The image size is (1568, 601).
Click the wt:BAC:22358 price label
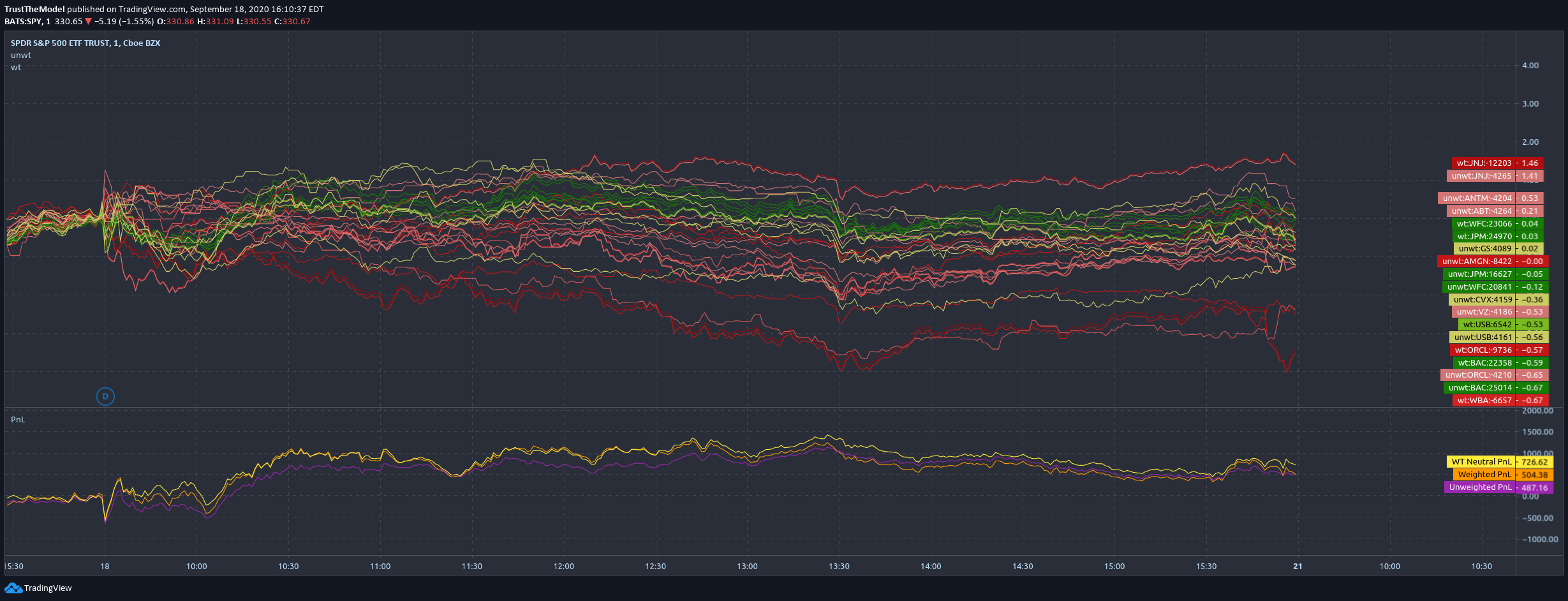tap(1500, 362)
